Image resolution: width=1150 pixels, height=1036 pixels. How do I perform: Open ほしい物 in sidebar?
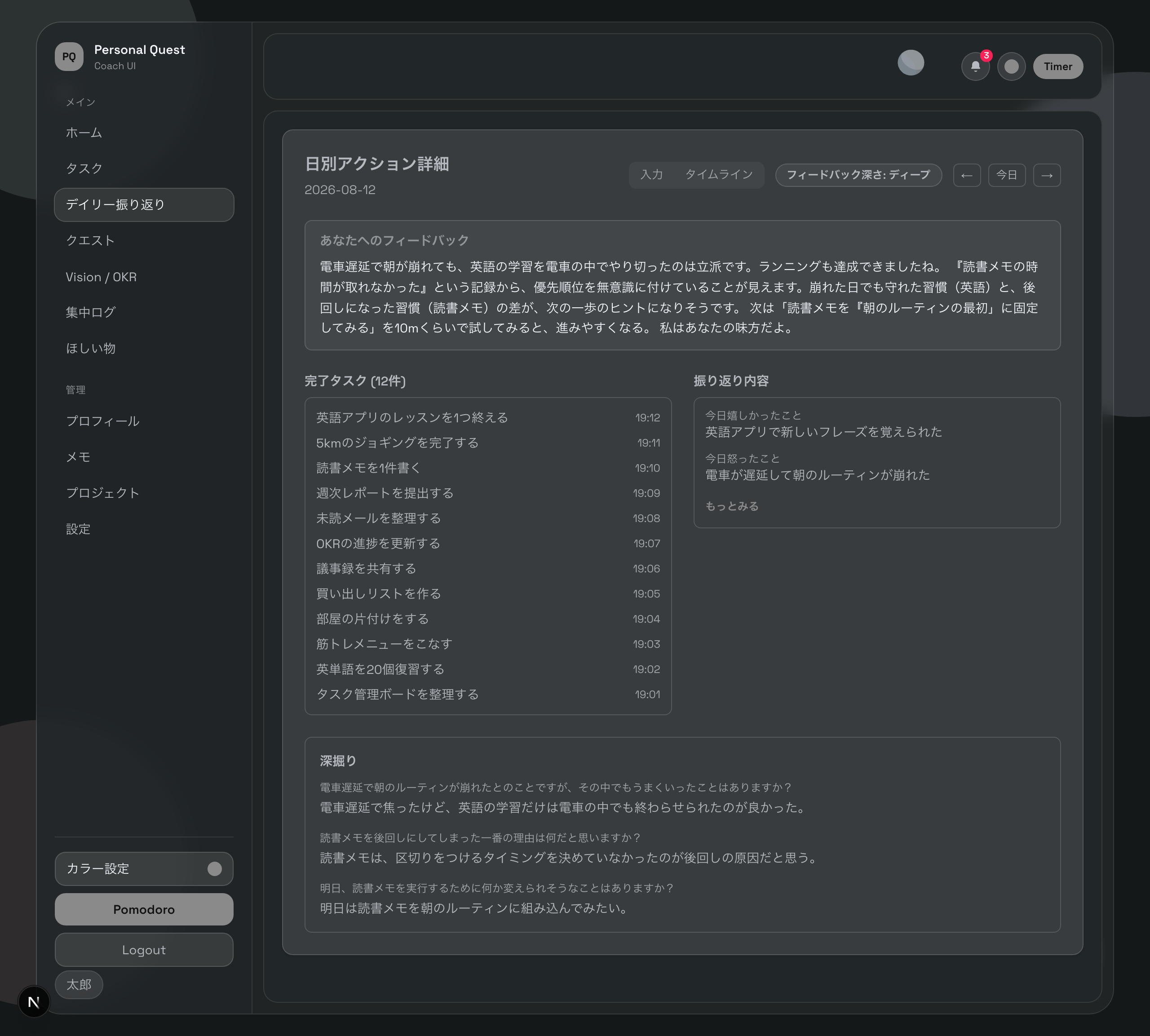(144, 348)
